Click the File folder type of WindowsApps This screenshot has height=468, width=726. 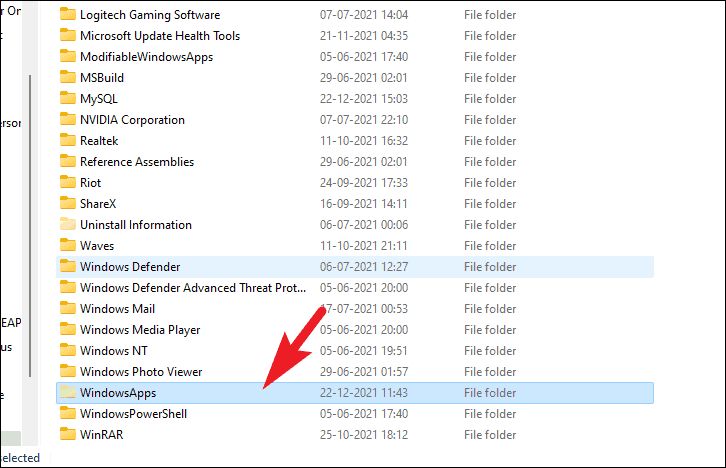(490, 393)
